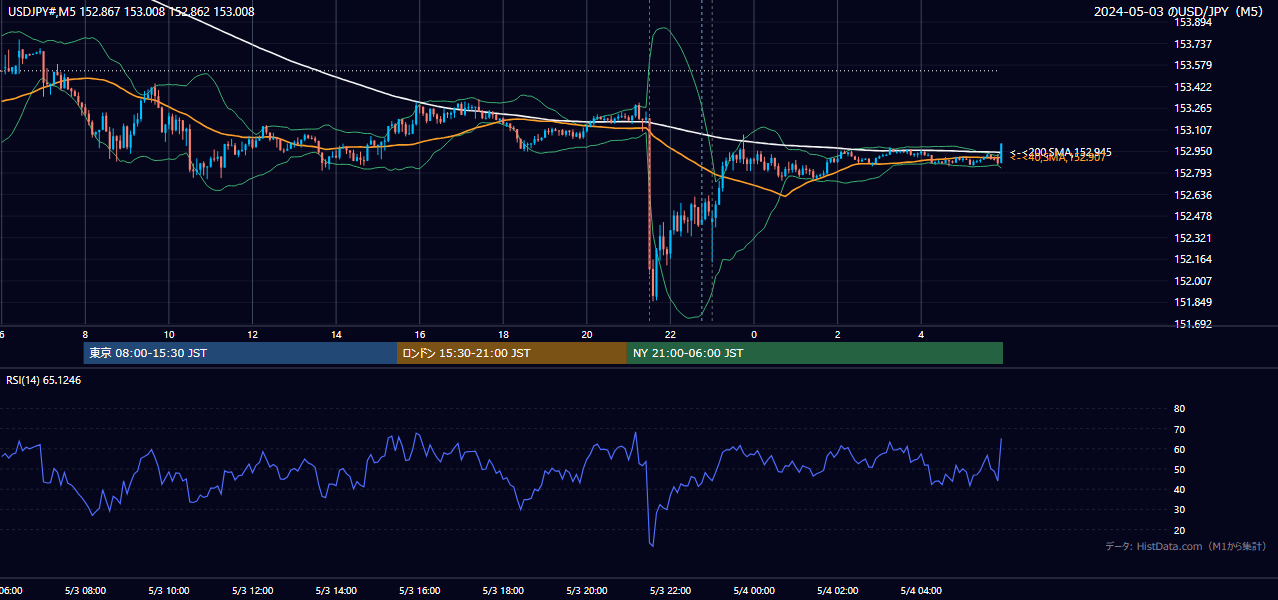Click price axis value 152.478
The height and width of the screenshot is (600, 1278).
coord(1192,216)
